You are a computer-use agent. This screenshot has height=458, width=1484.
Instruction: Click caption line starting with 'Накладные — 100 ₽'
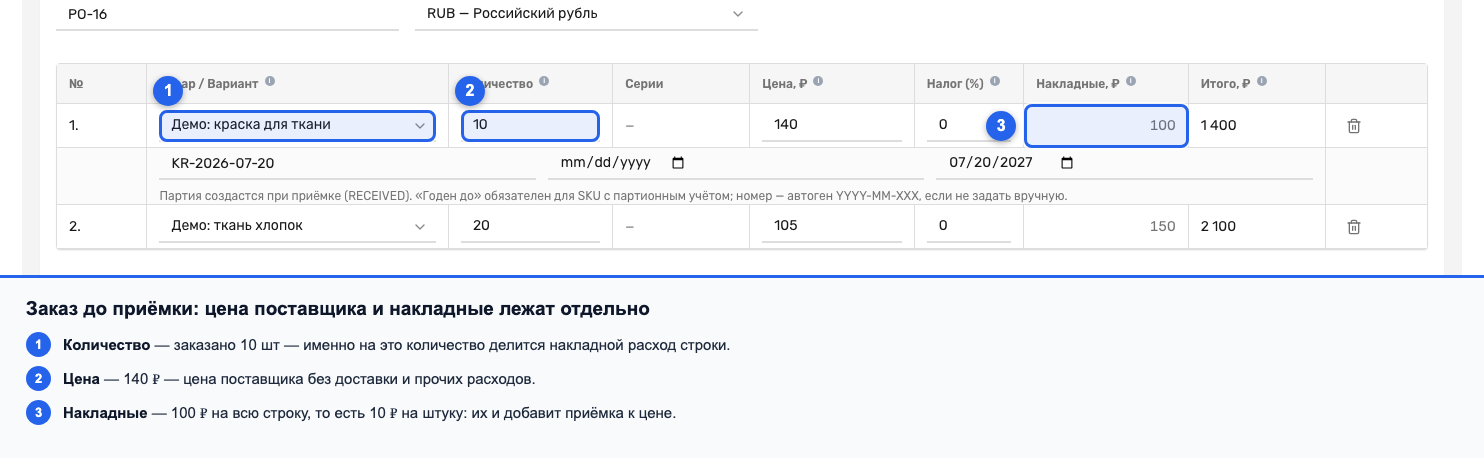pos(370,413)
